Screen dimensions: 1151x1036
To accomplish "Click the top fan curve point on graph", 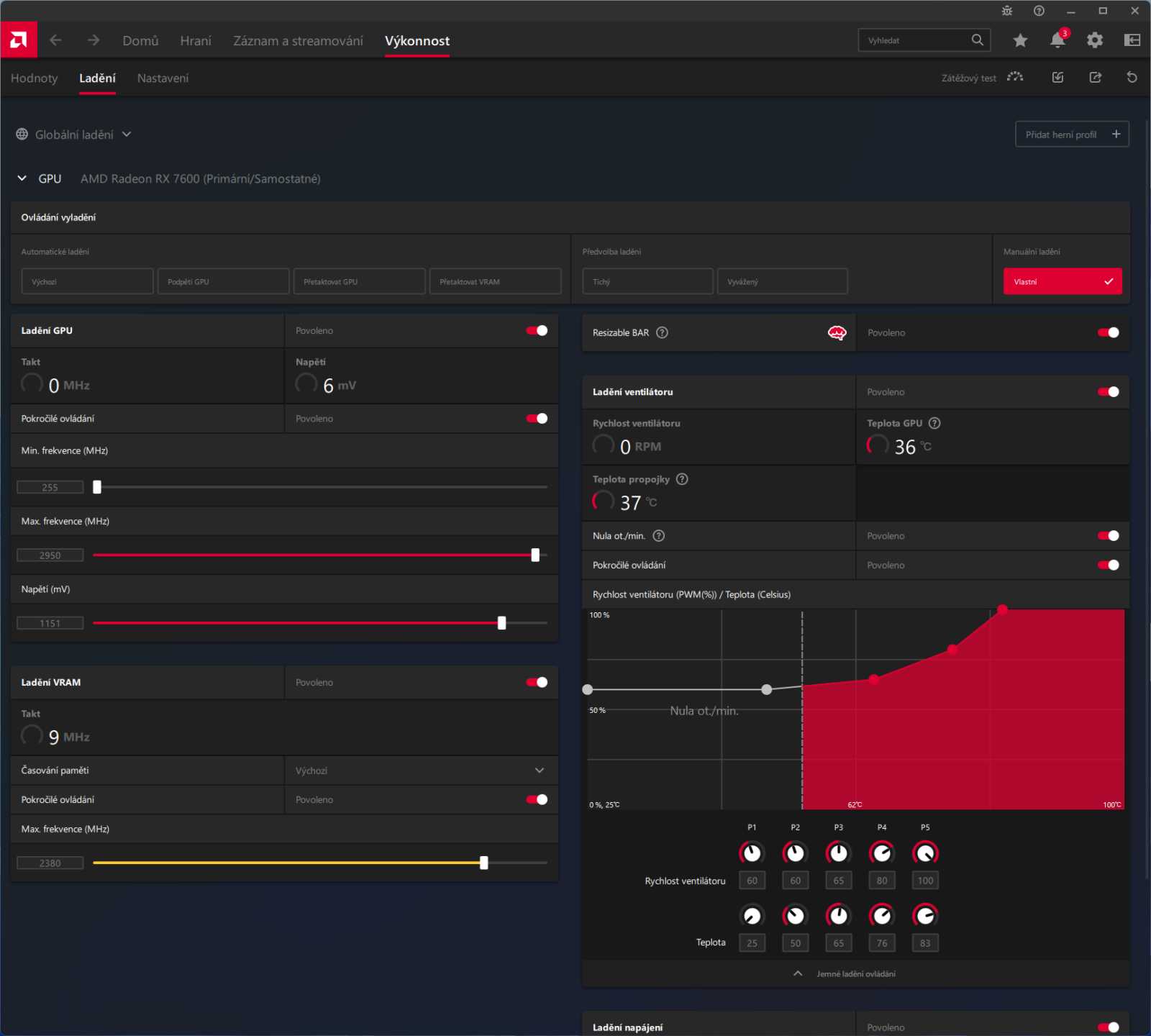I will pos(1002,609).
